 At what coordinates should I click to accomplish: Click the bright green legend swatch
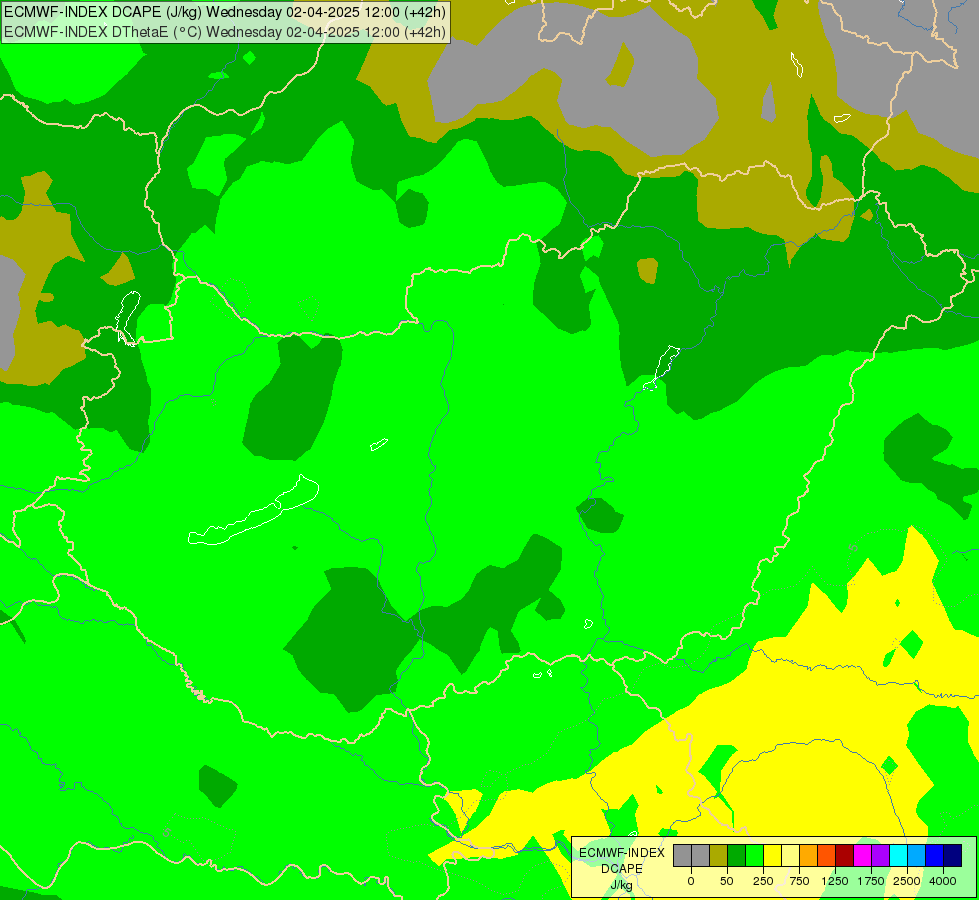point(755,856)
